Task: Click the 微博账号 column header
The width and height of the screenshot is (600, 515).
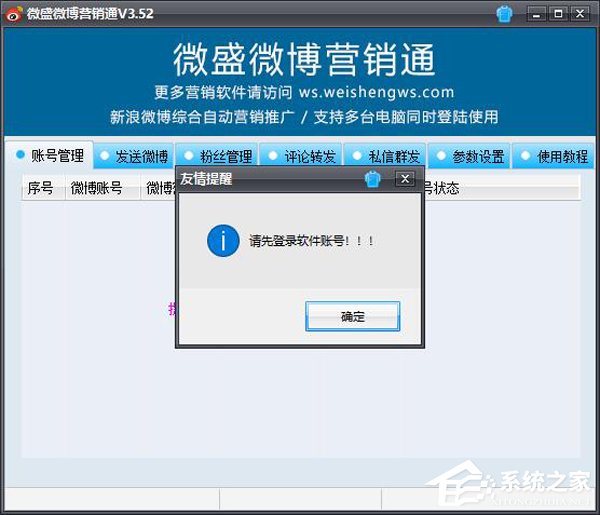Action: point(103,188)
